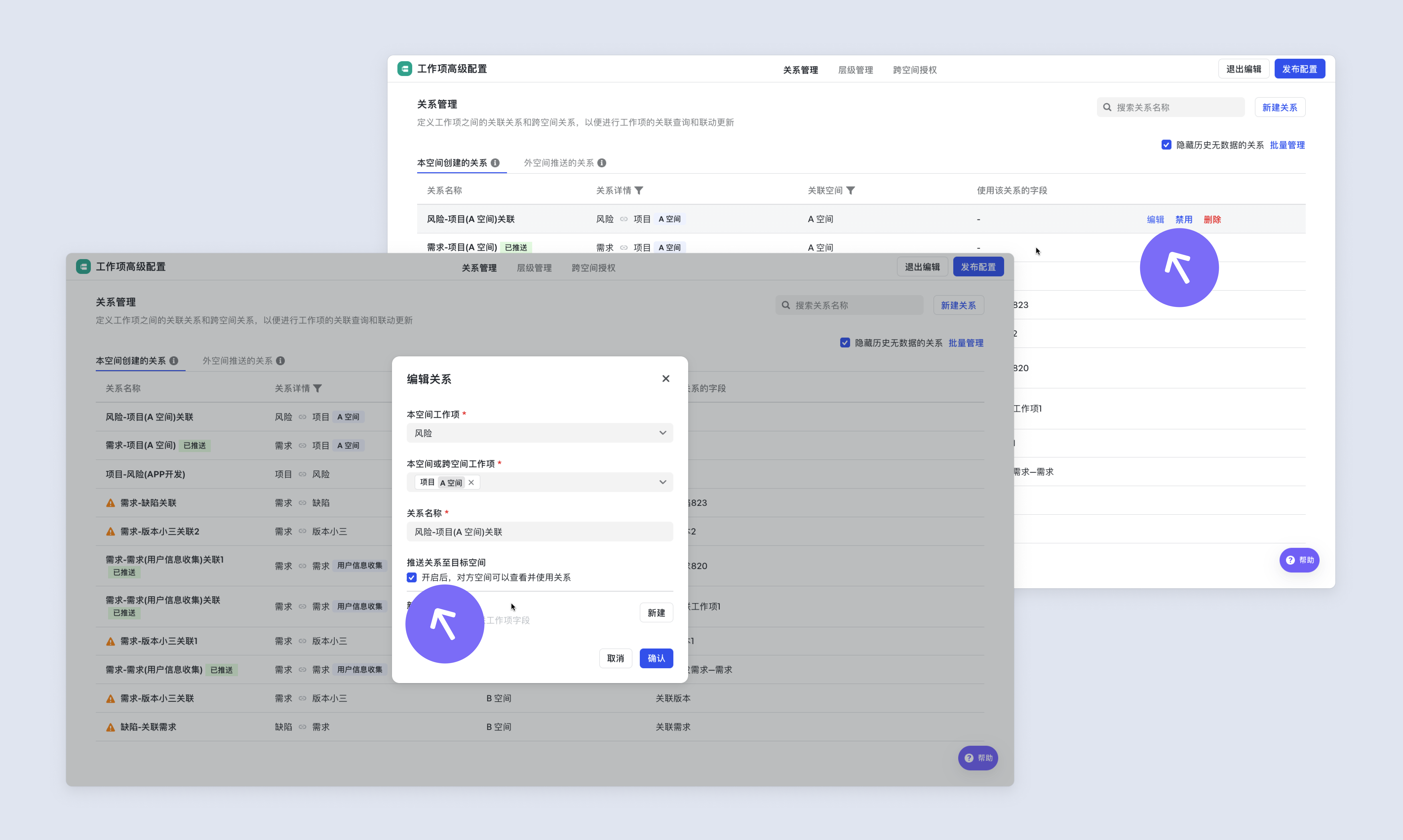The image size is (1403, 840).
Task: Click warning icon beside 需求-缺陷关联
Action: [x=110, y=503]
